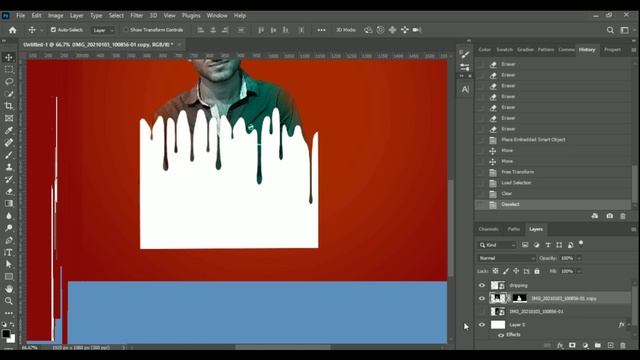Select the Clone Stamp tool
The image size is (640, 360).
point(9,167)
